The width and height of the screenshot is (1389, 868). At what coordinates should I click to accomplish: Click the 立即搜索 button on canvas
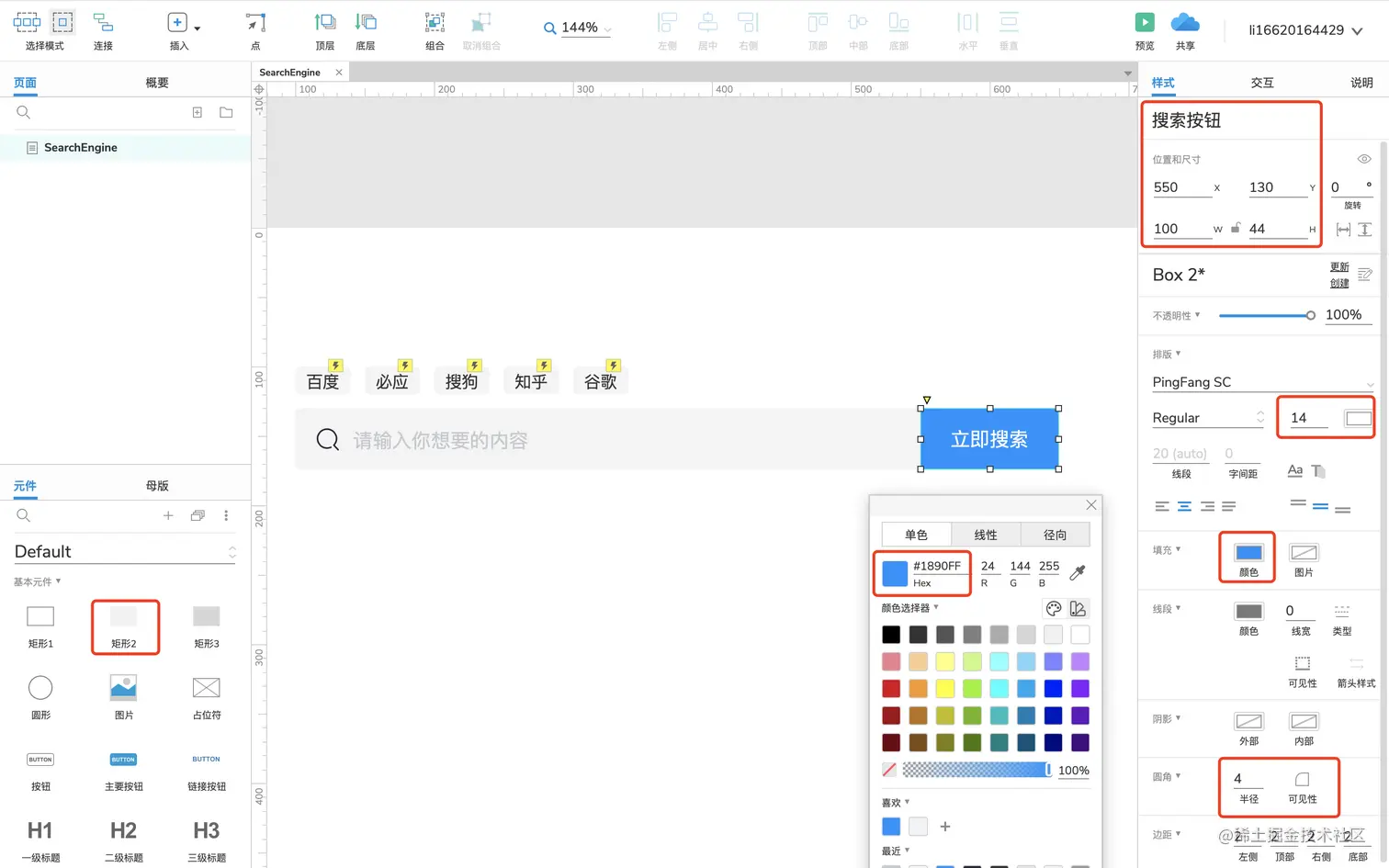(x=989, y=439)
